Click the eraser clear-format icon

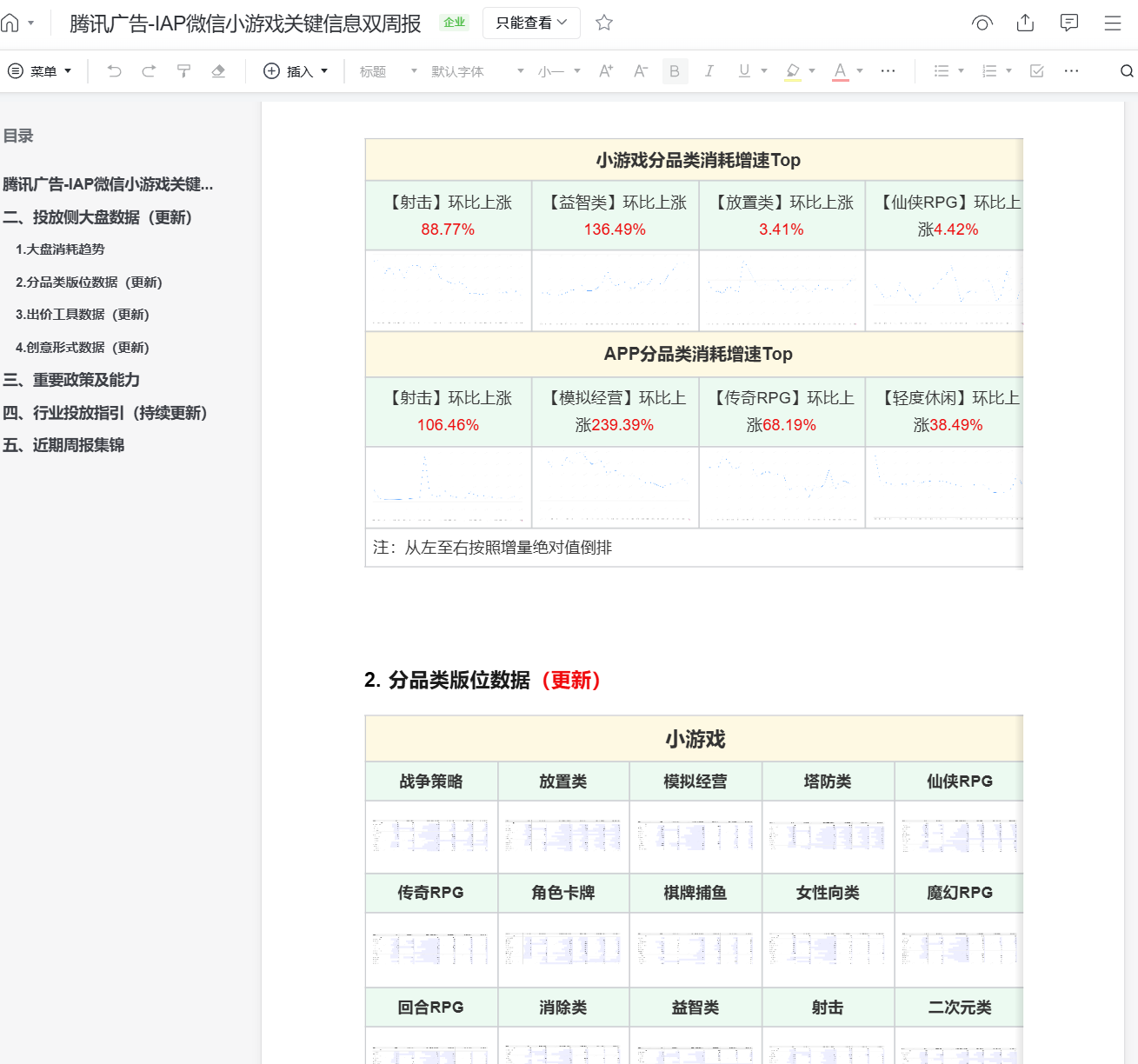tap(218, 71)
